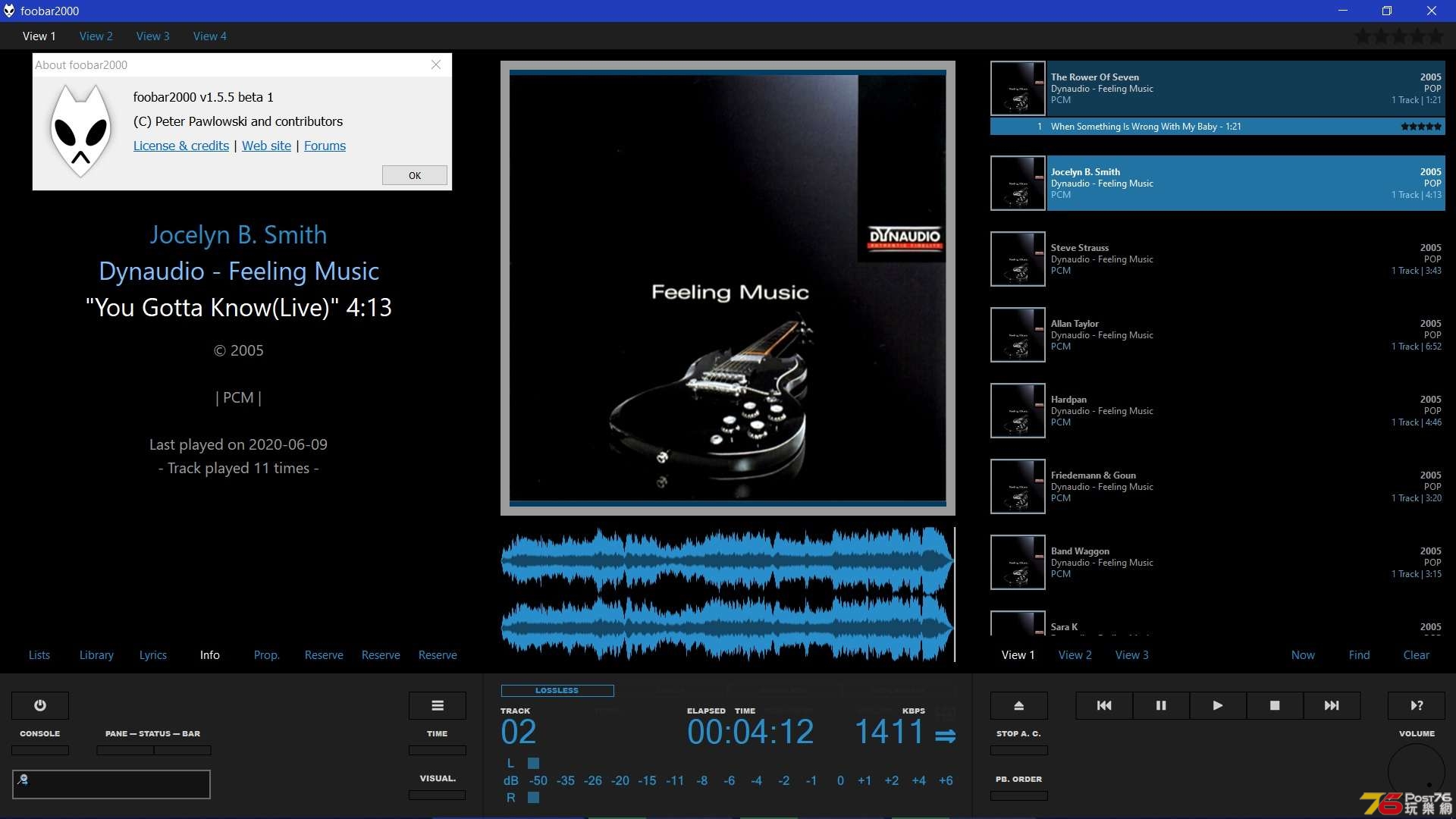1456x819 pixels.
Task: Skip to the next track
Action: [x=1332, y=705]
